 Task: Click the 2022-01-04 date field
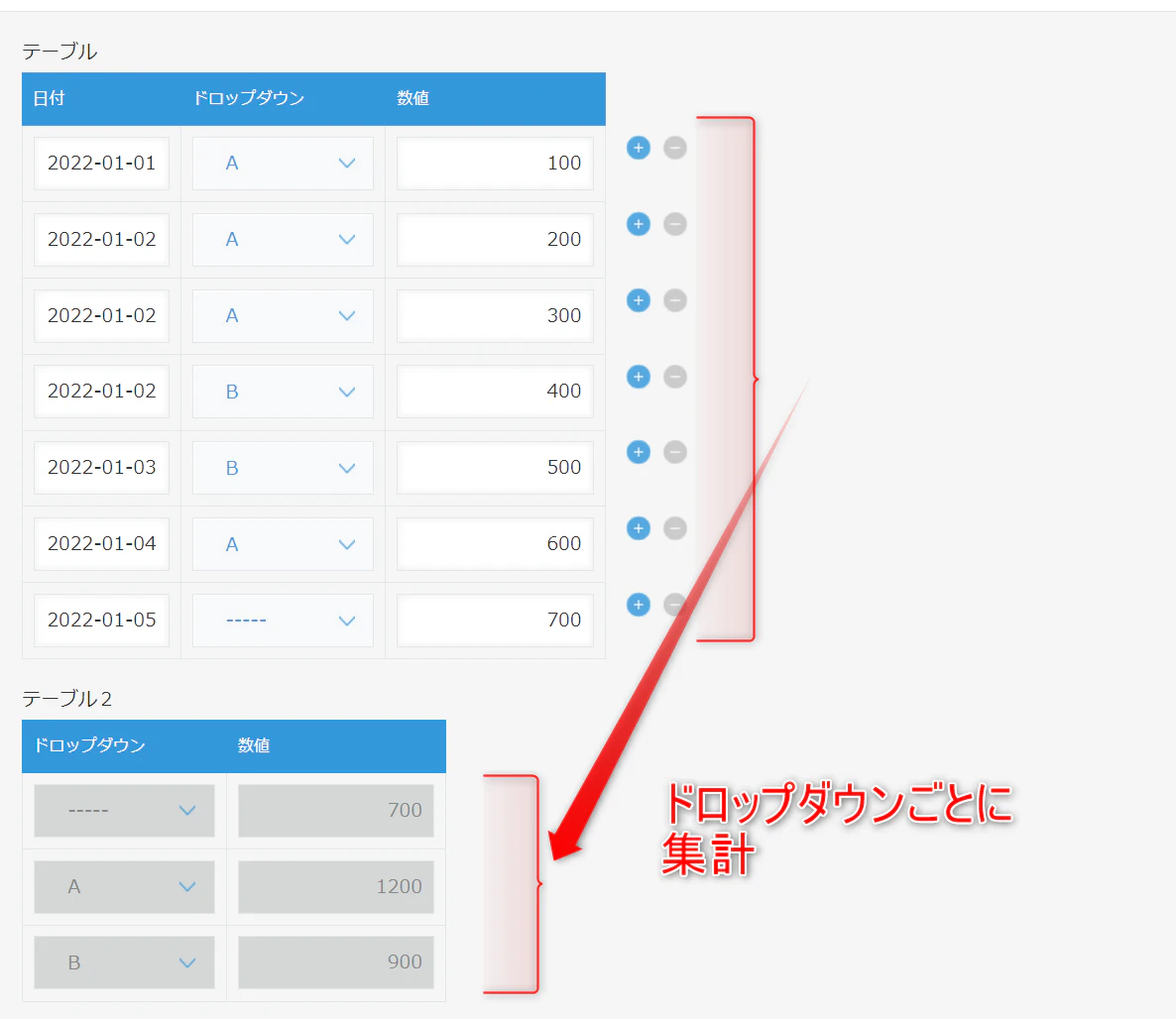101,544
